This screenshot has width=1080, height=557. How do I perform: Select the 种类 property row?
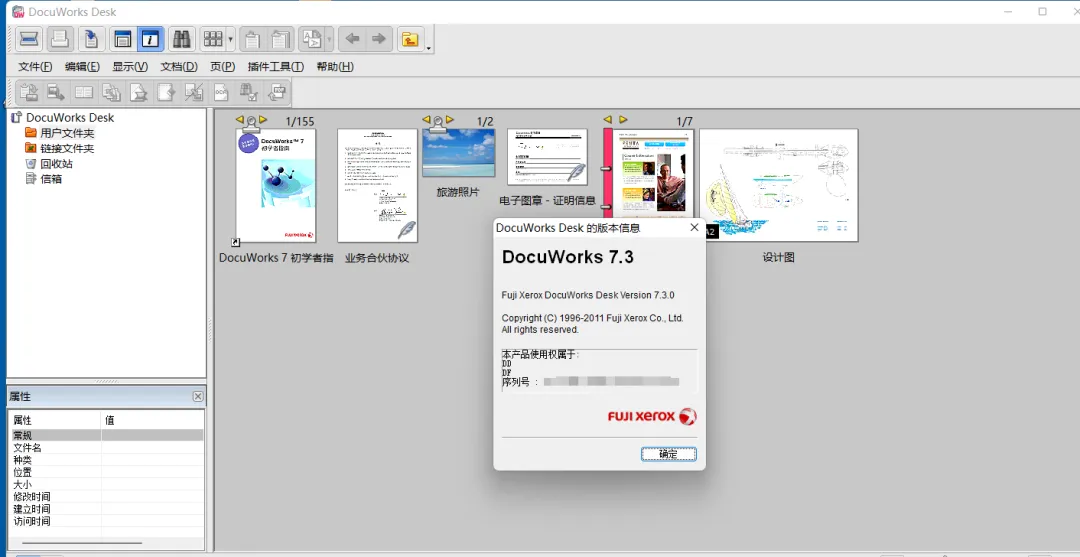pyautogui.click(x=107, y=460)
